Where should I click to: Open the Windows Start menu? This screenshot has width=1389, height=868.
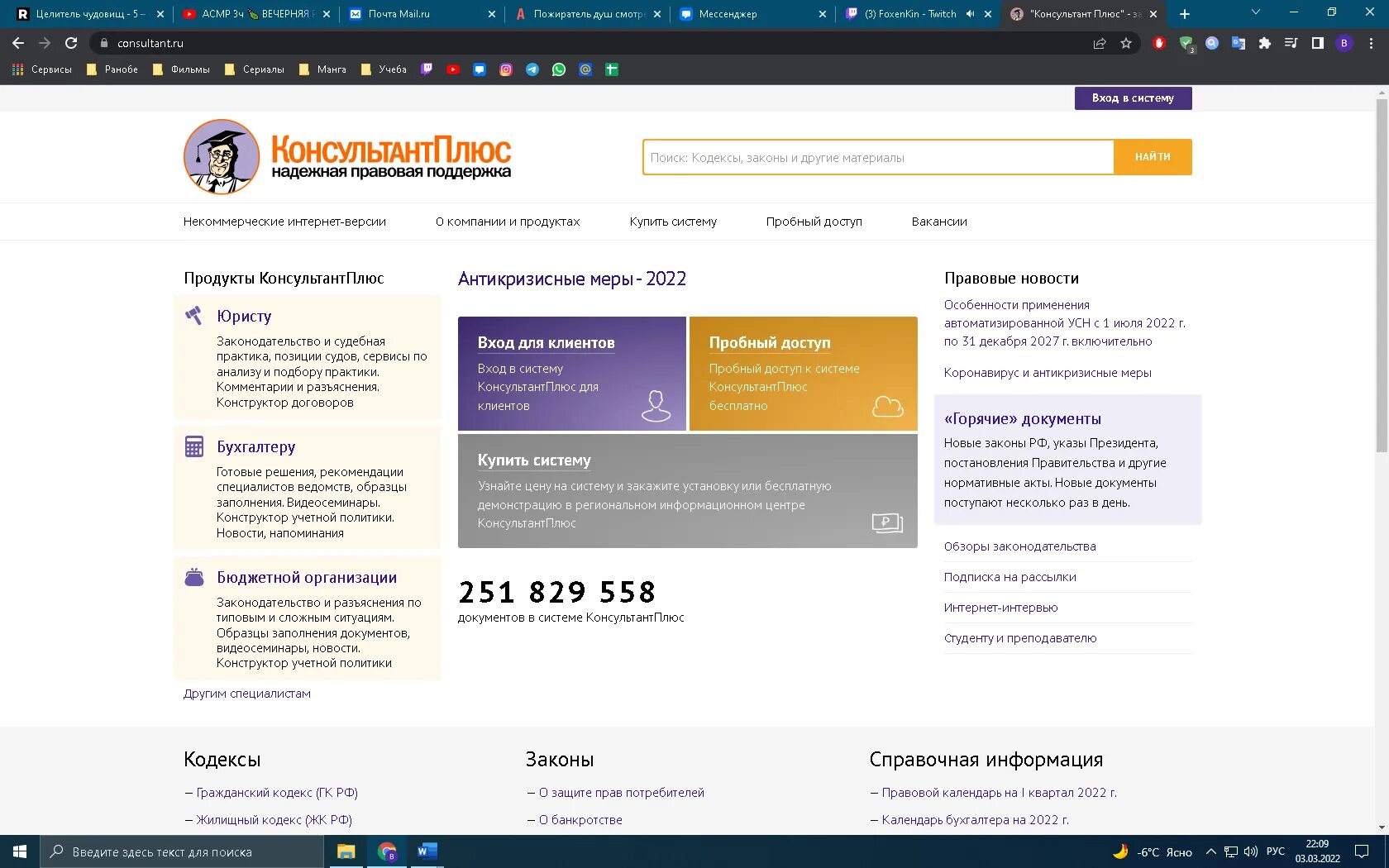pos(20,851)
